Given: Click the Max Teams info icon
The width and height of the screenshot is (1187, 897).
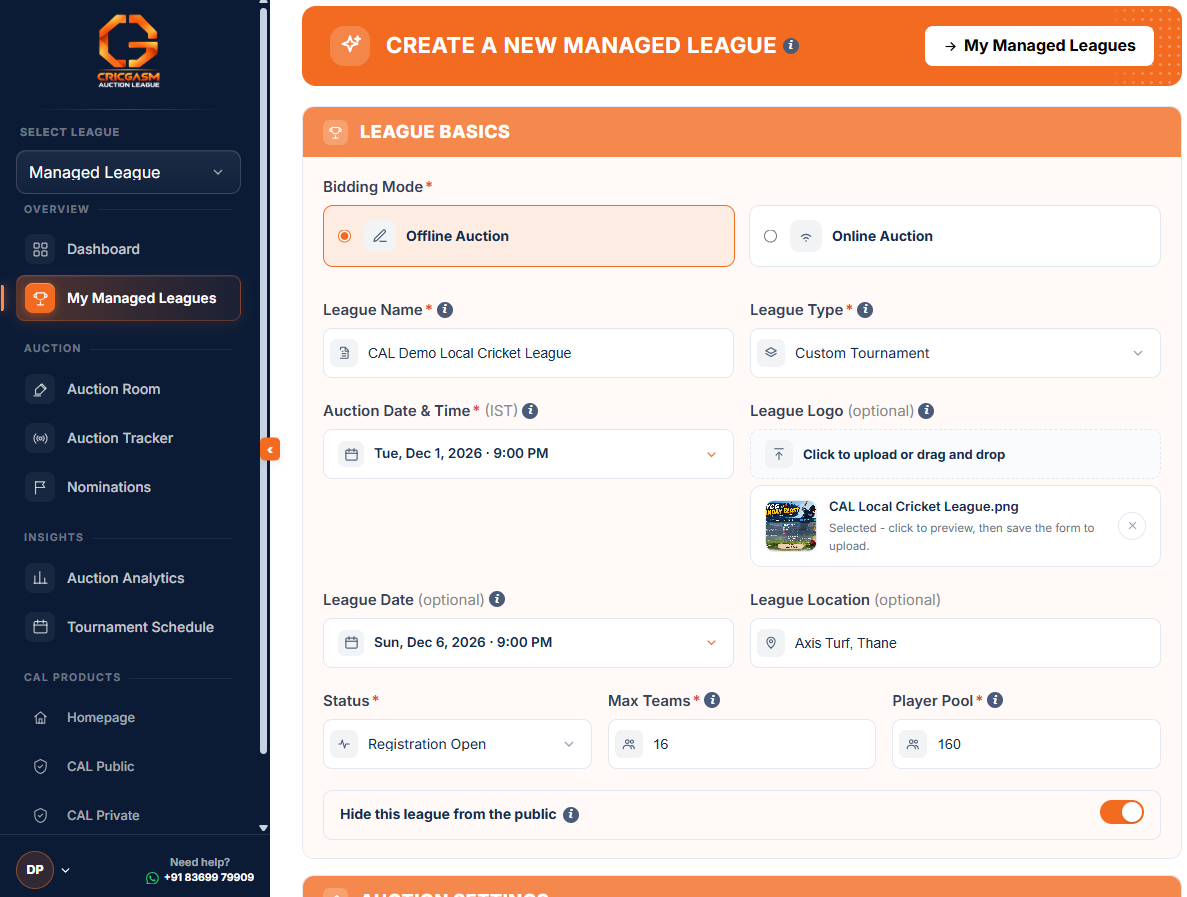Looking at the screenshot, I should coord(712,700).
